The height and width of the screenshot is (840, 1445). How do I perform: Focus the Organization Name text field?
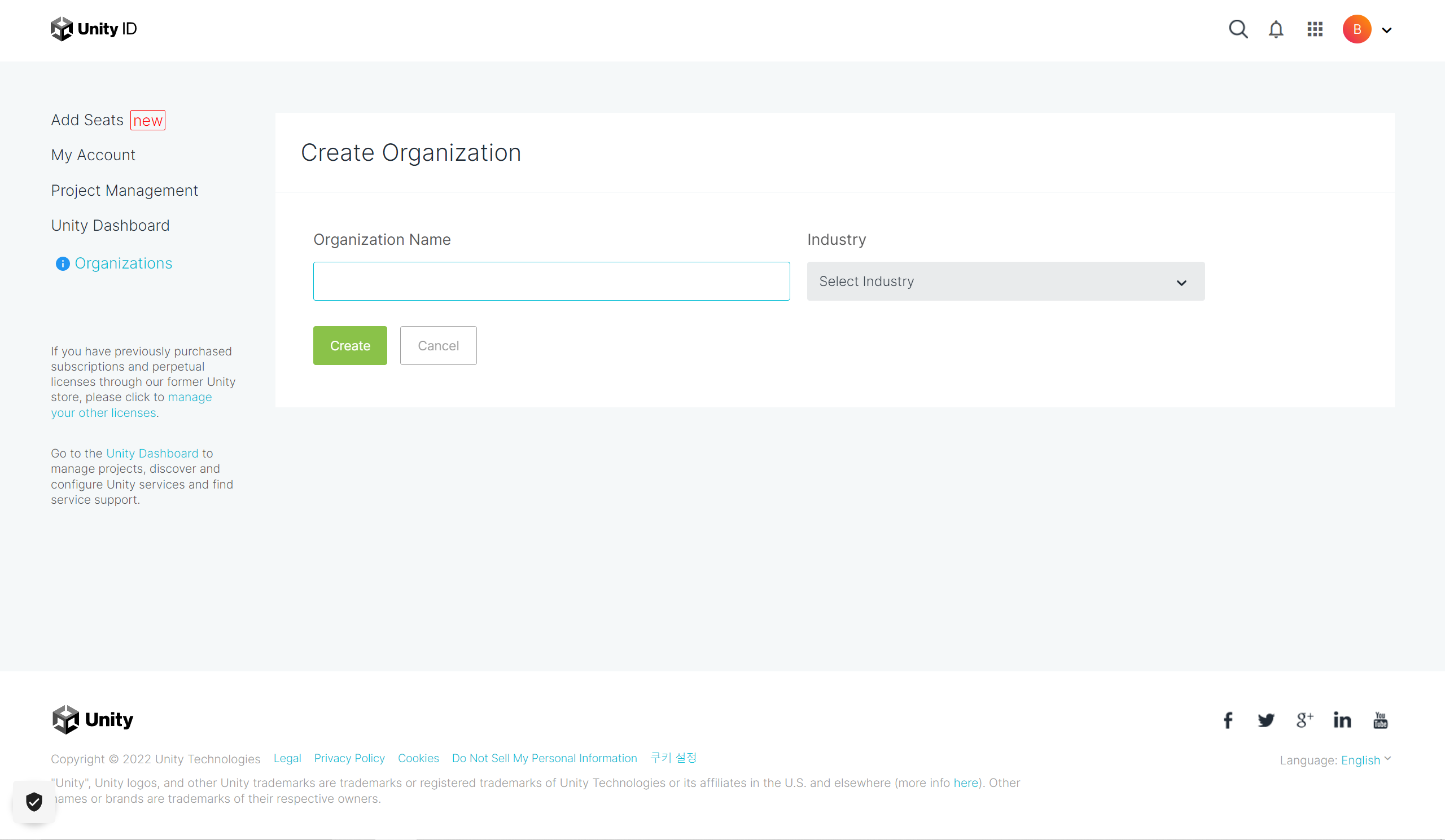coord(551,282)
